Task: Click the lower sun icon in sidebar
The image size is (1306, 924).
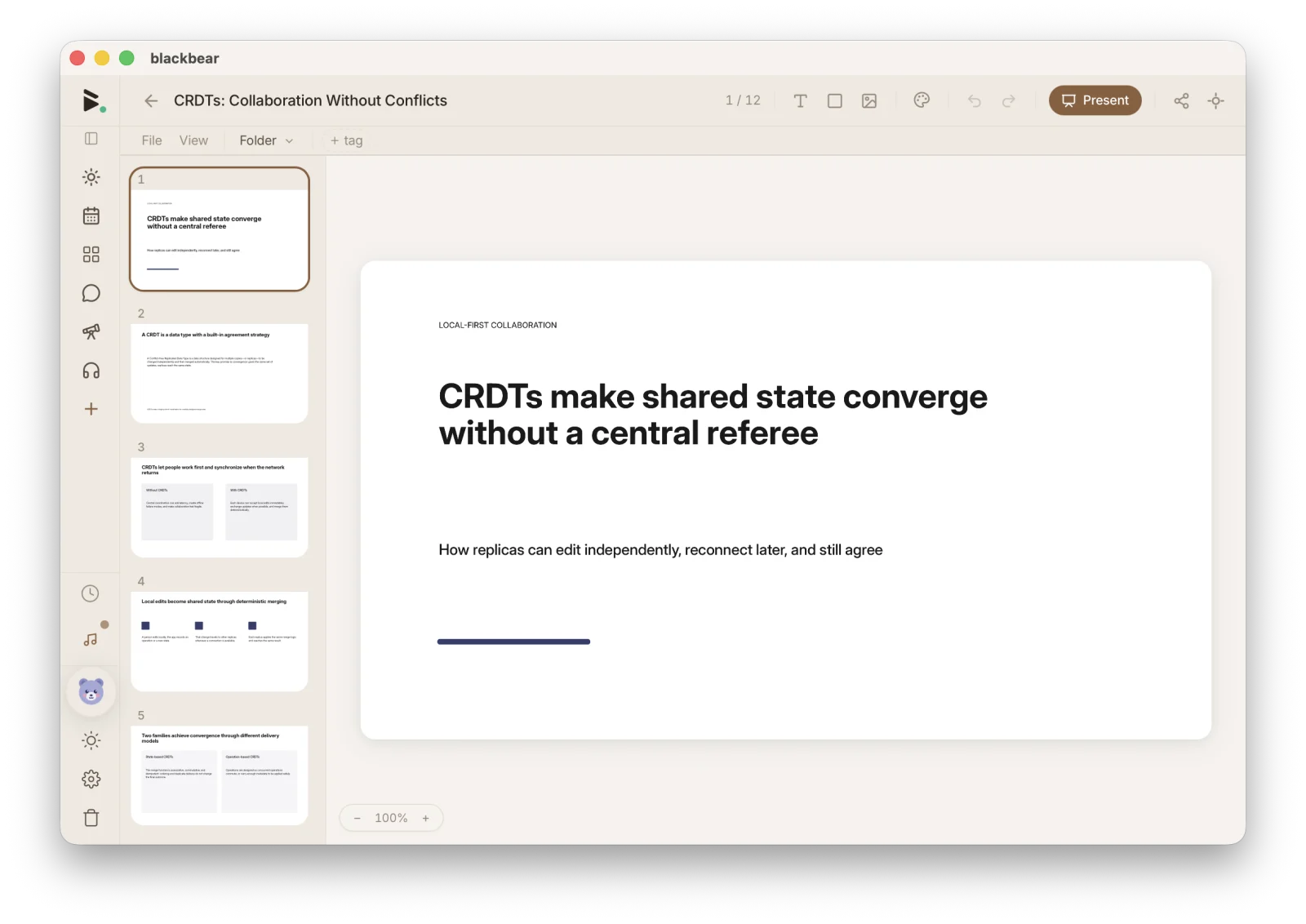Action: tap(91, 740)
